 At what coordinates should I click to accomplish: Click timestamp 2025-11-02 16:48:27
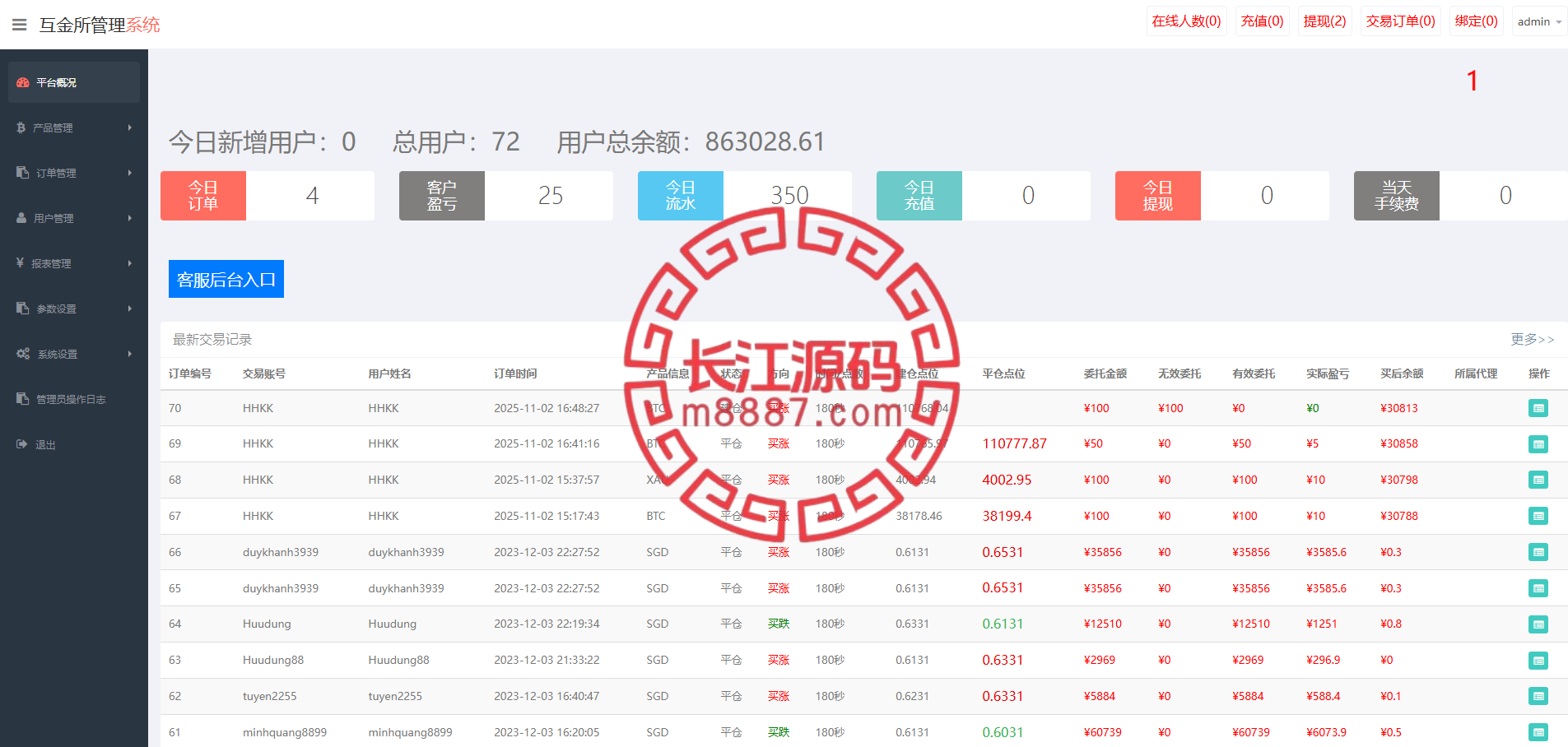[x=547, y=408]
